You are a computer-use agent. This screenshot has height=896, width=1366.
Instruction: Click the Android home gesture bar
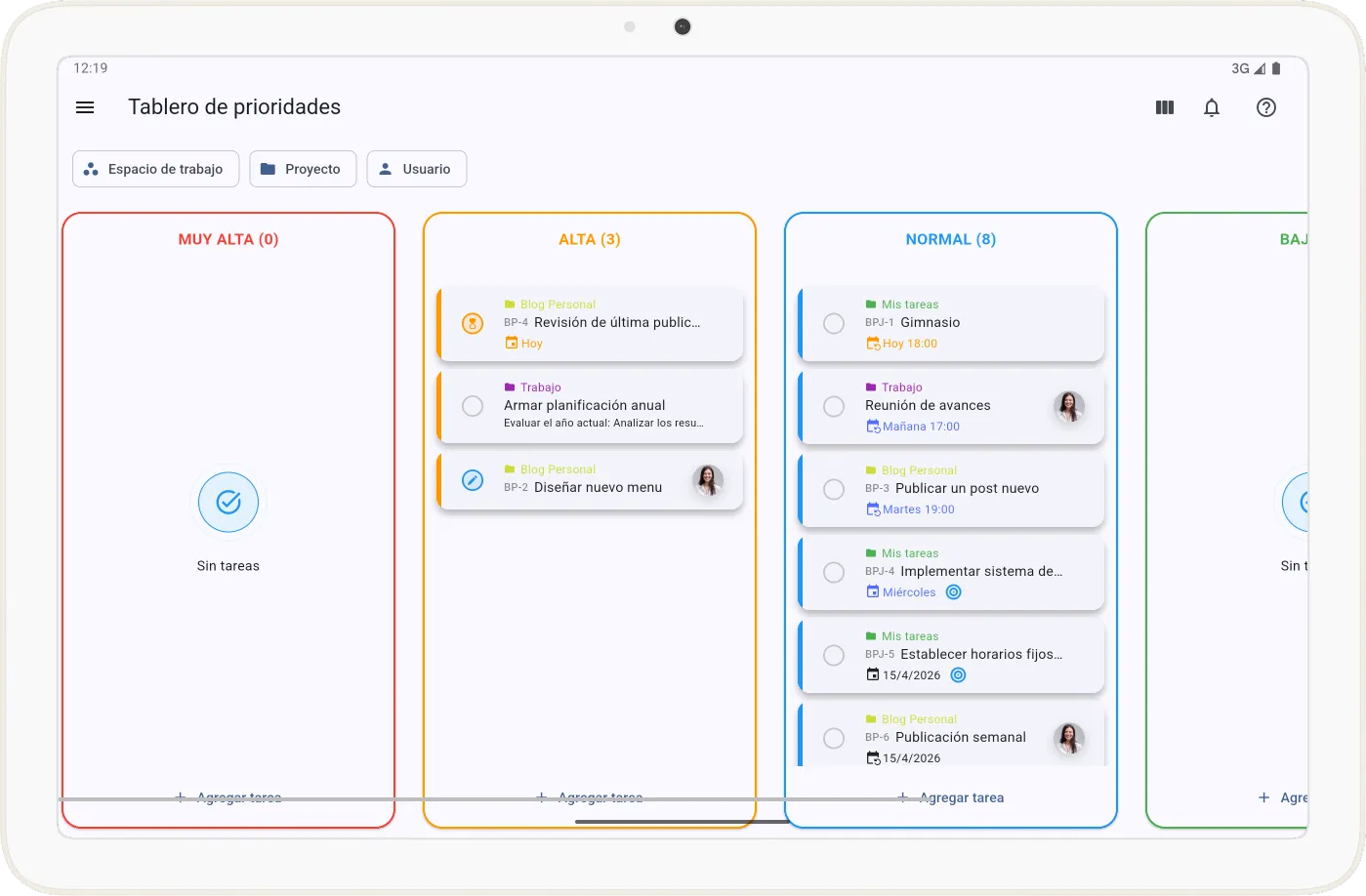(x=683, y=822)
